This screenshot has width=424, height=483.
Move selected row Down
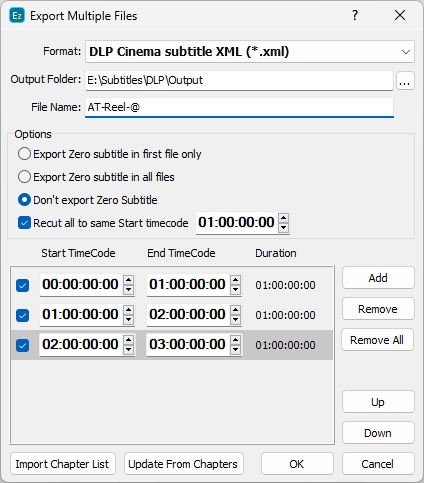coord(378,433)
